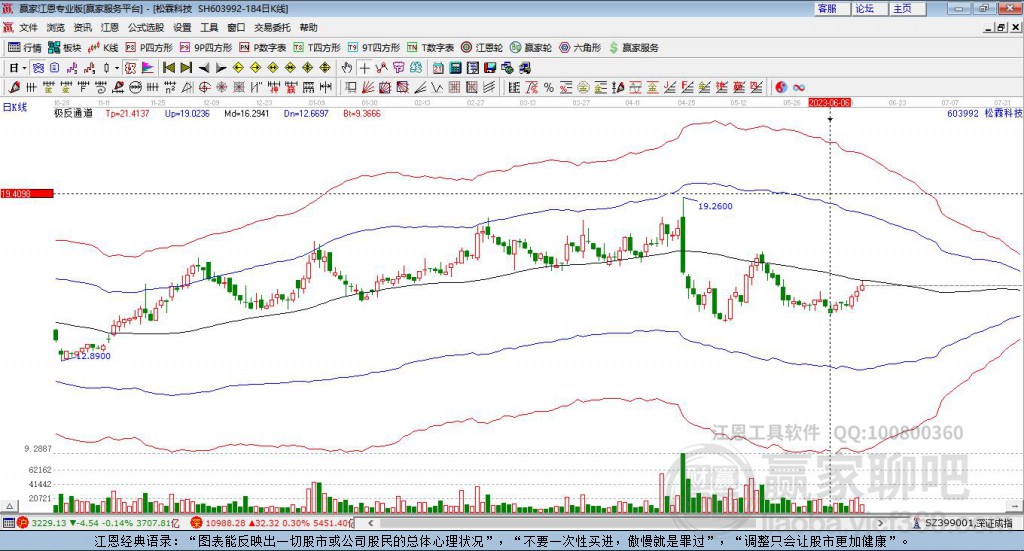Open 赢家服务 with dollar icon

(x=634, y=48)
